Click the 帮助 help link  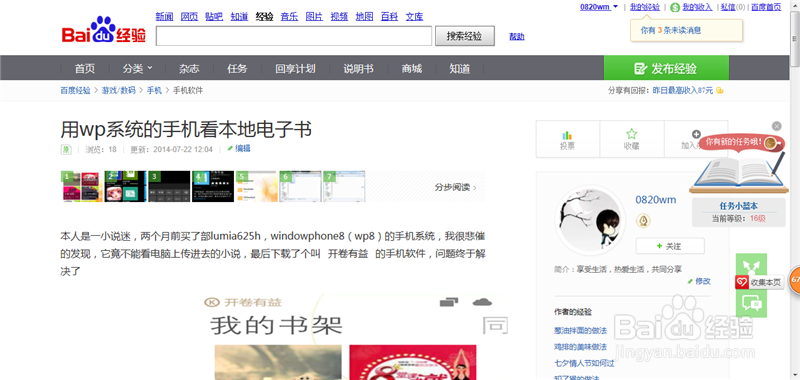[517, 37]
